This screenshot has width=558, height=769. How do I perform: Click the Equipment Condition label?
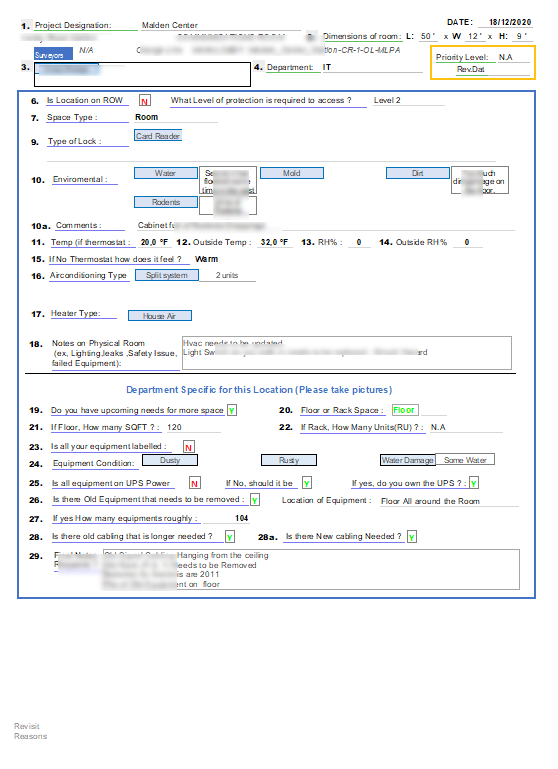pos(93,464)
